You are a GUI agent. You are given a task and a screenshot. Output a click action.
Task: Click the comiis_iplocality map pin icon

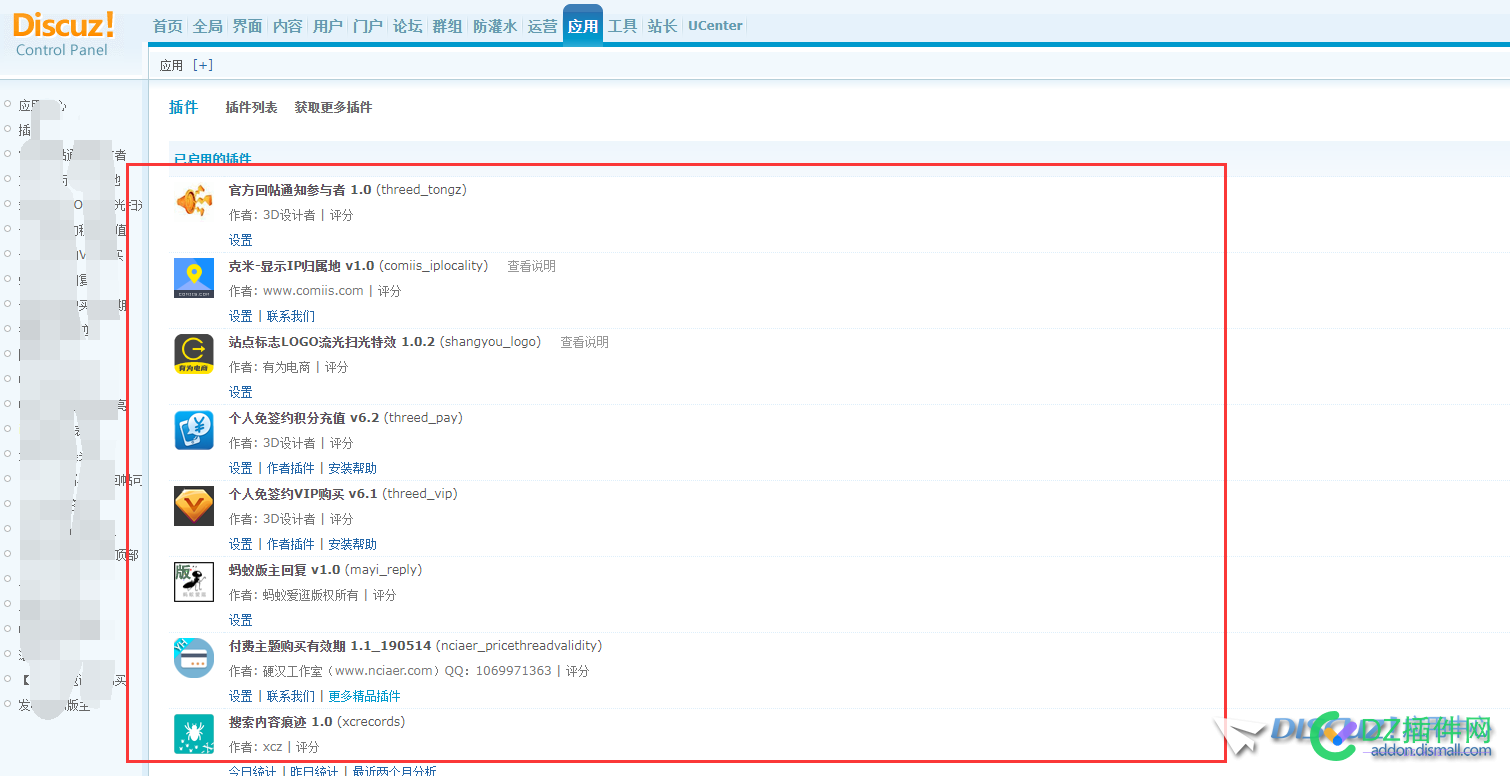point(194,278)
